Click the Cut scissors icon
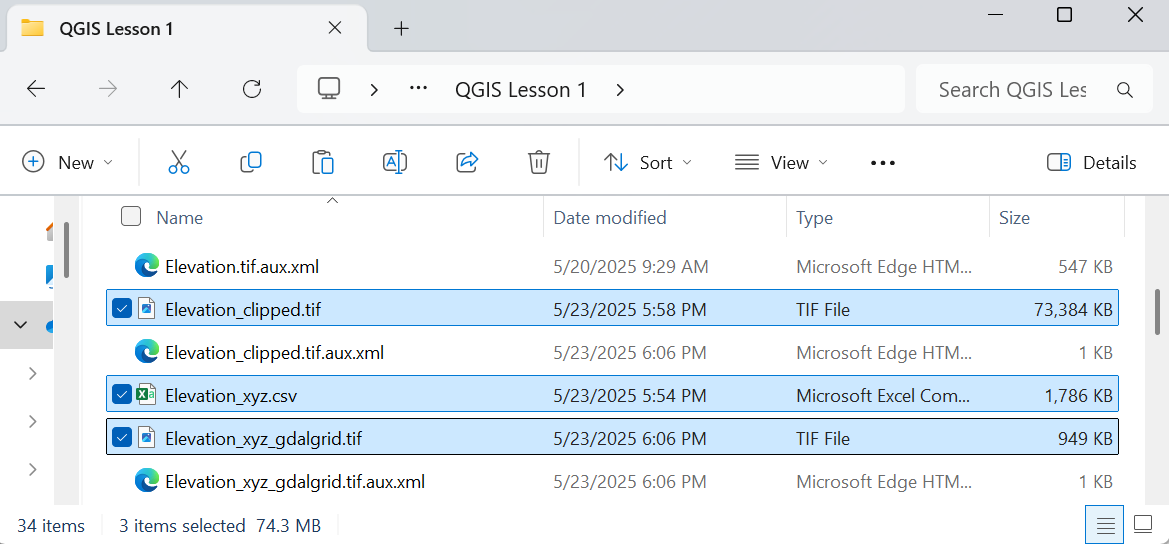 (x=179, y=162)
